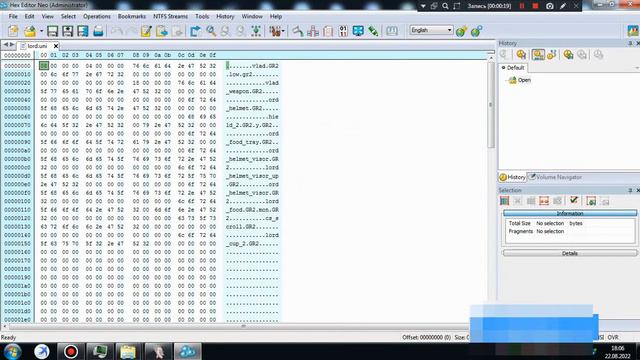Pause the screen recording
640x360 pixels.
pos(522,6)
